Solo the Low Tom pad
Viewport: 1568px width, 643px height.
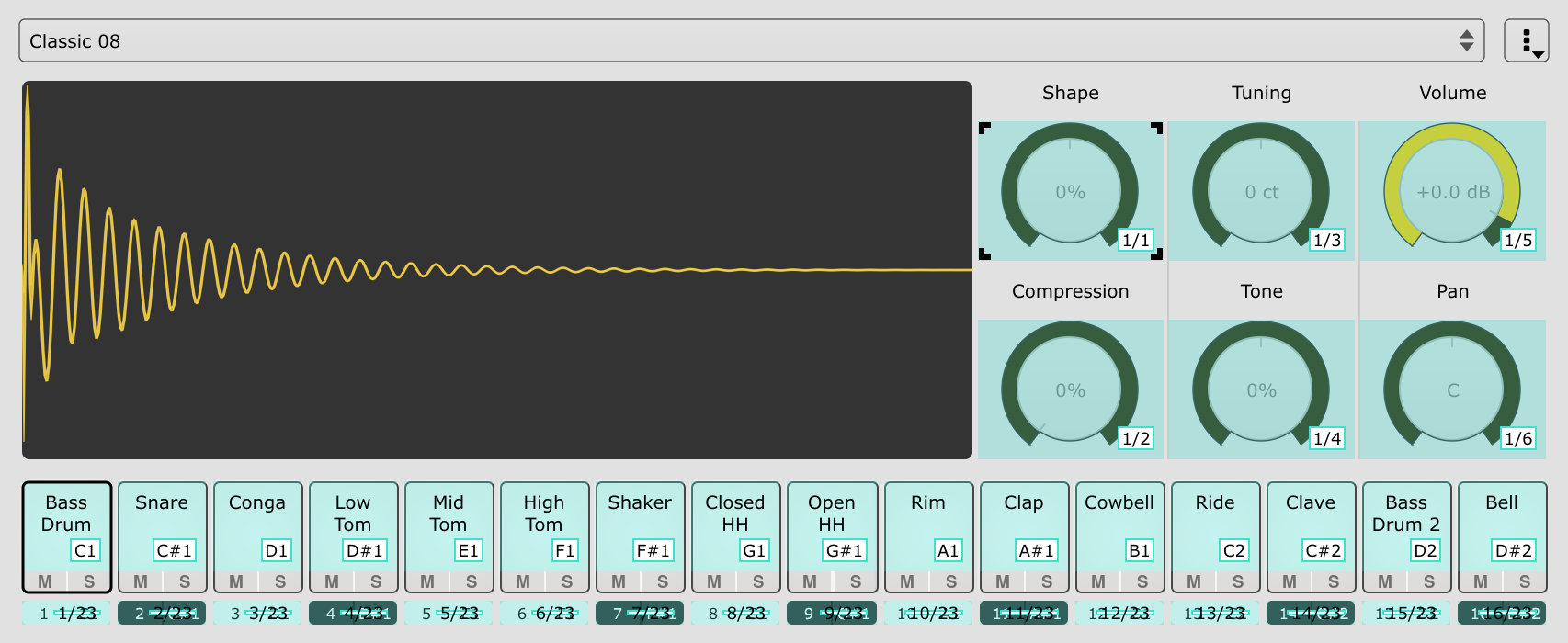coord(376,581)
